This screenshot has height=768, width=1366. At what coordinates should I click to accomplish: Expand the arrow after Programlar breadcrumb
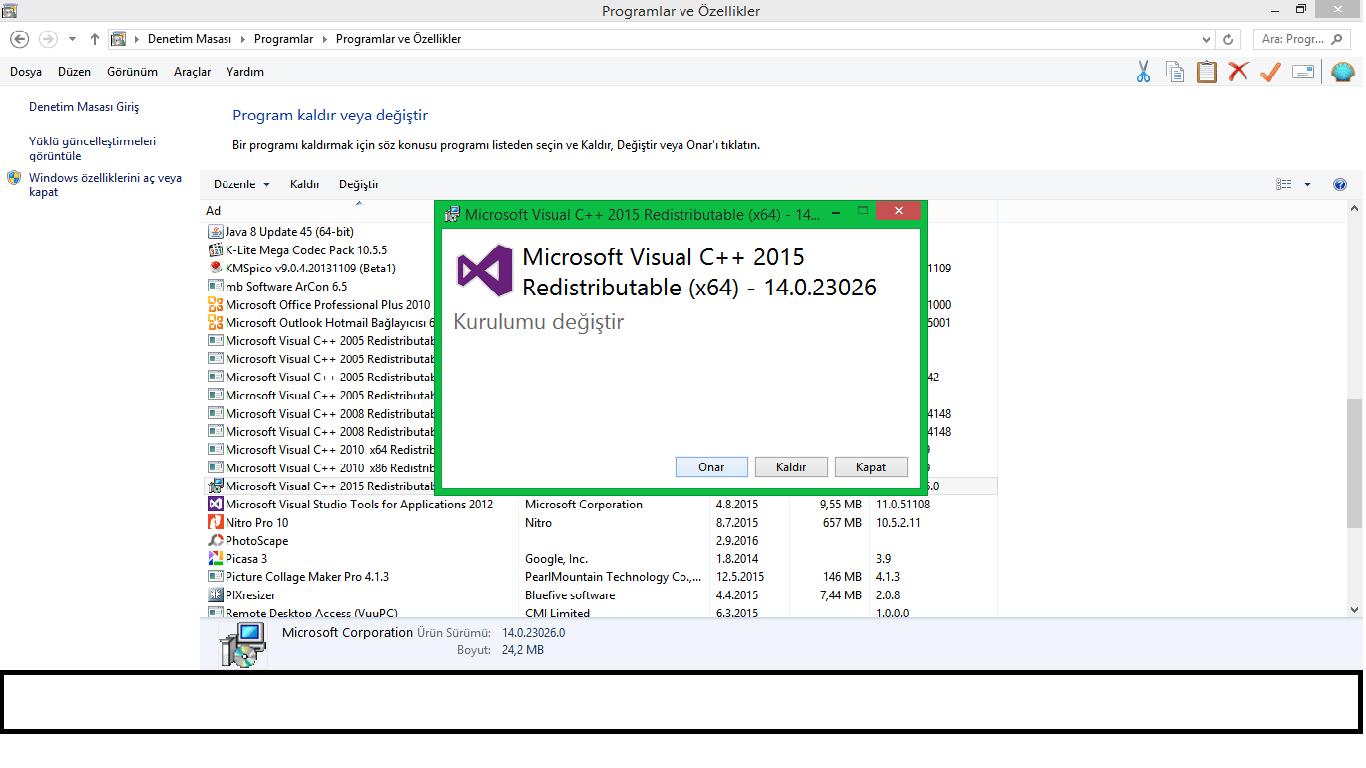(x=323, y=39)
